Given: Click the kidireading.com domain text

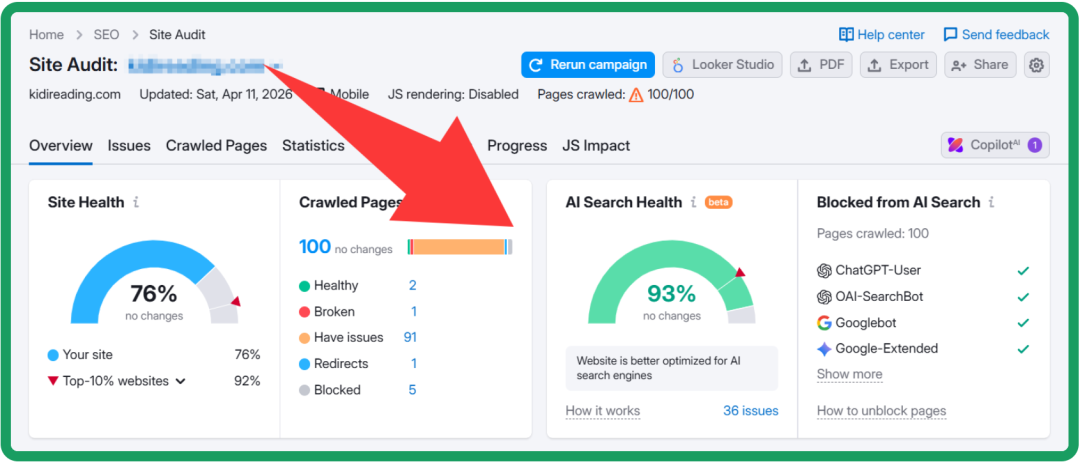Looking at the screenshot, I should 75,94.
